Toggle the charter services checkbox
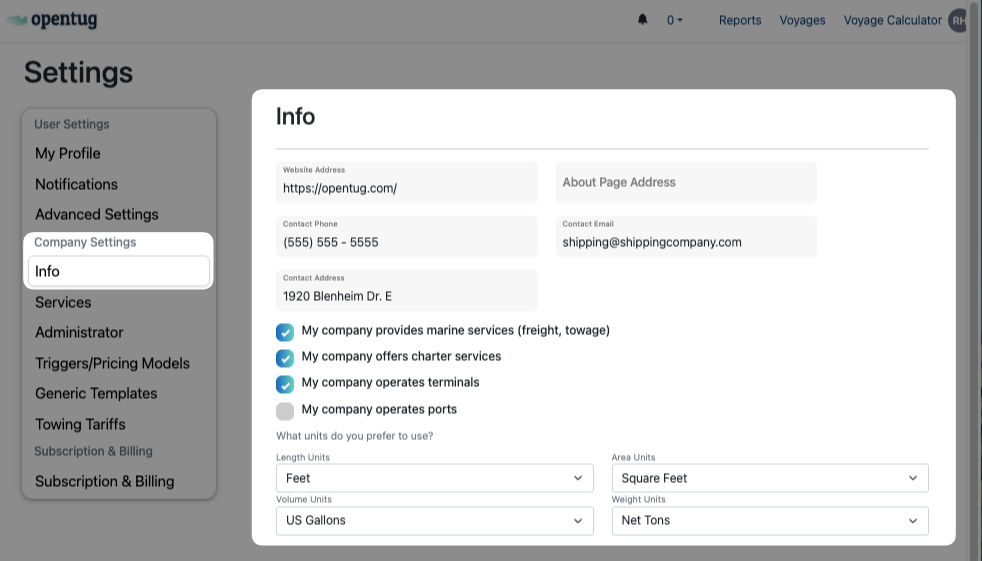The width and height of the screenshot is (982, 561). tap(285, 358)
